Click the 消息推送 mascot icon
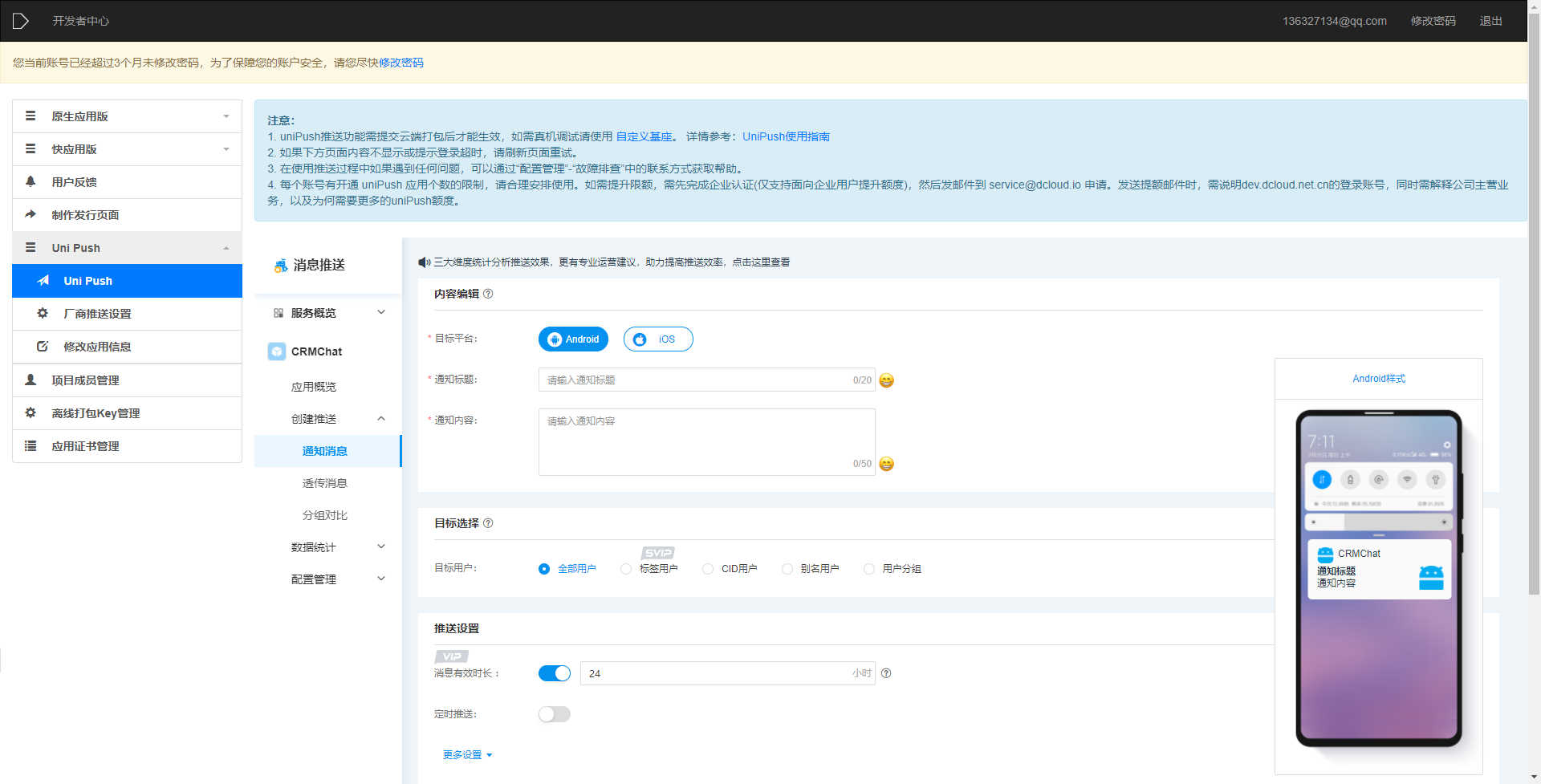 coord(279,265)
